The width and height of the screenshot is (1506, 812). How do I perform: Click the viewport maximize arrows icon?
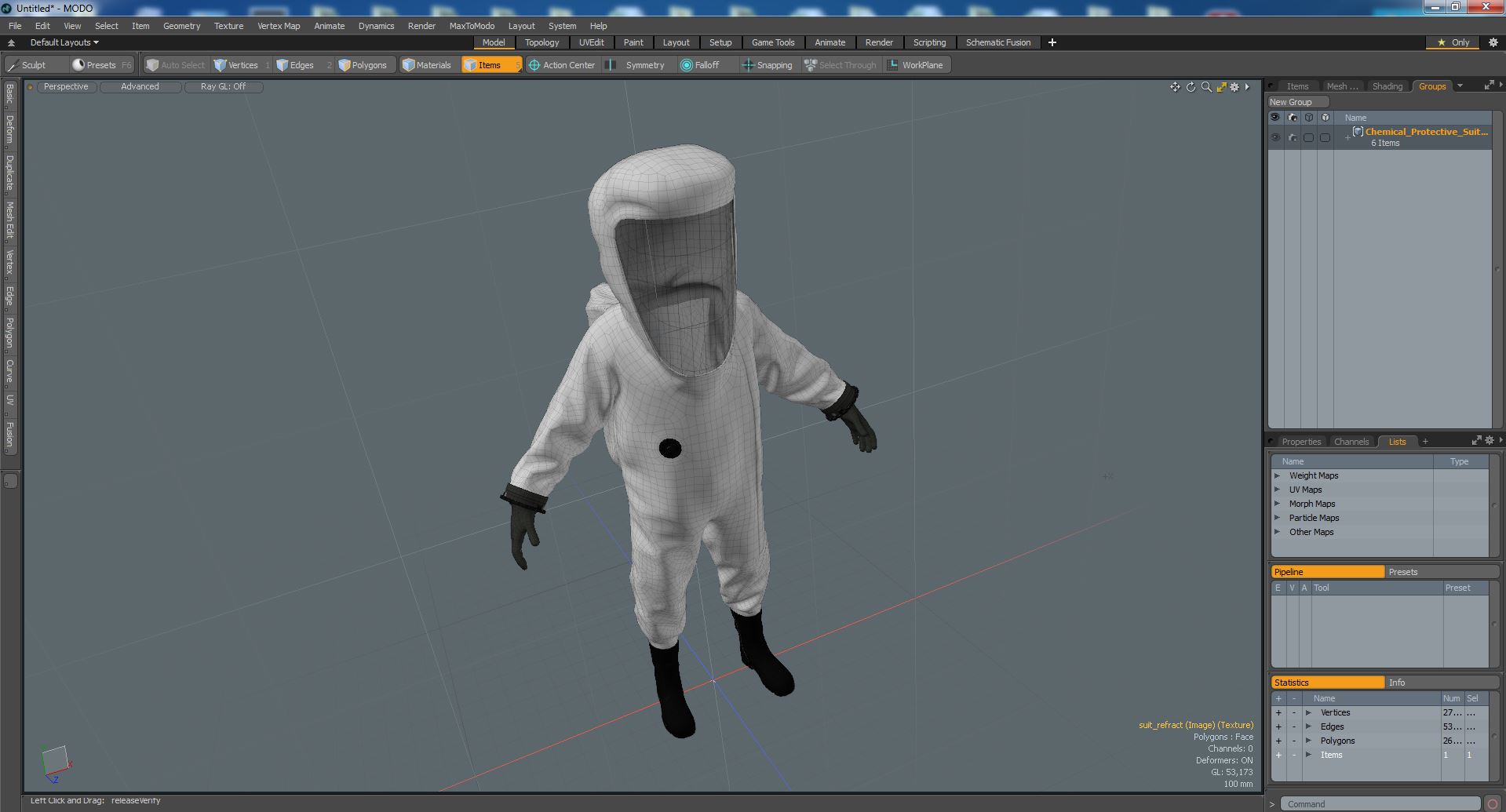tap(1221, 87)
